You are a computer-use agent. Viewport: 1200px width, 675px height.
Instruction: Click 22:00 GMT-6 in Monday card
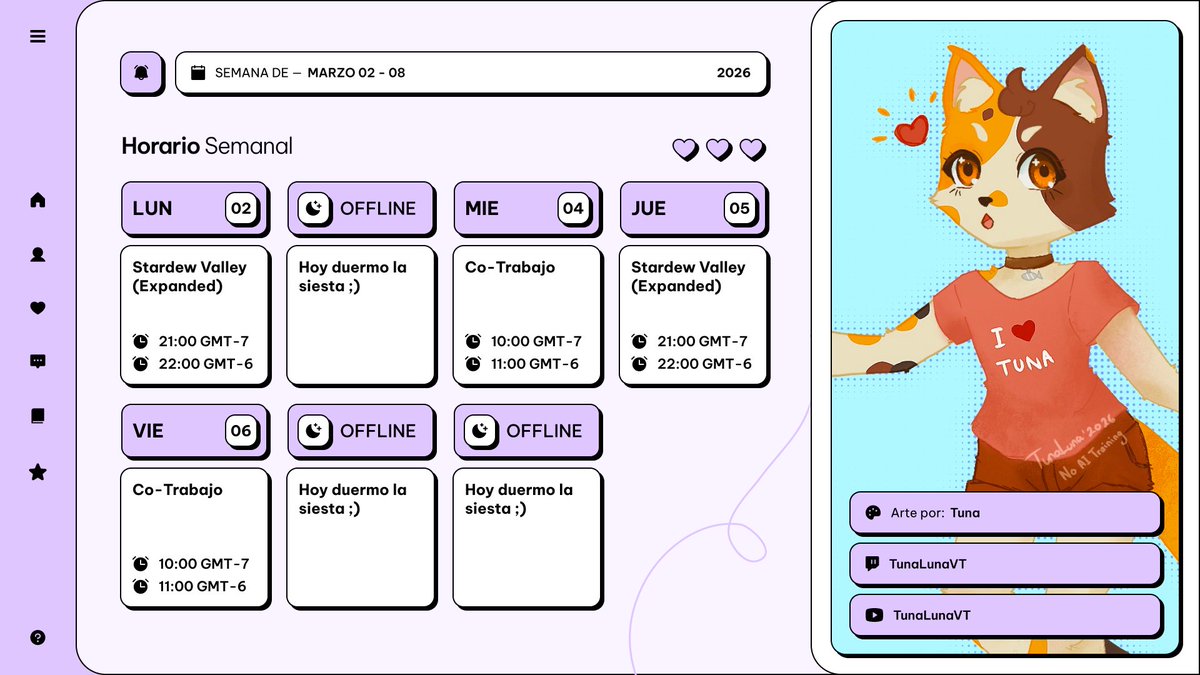tap(205, 364)
